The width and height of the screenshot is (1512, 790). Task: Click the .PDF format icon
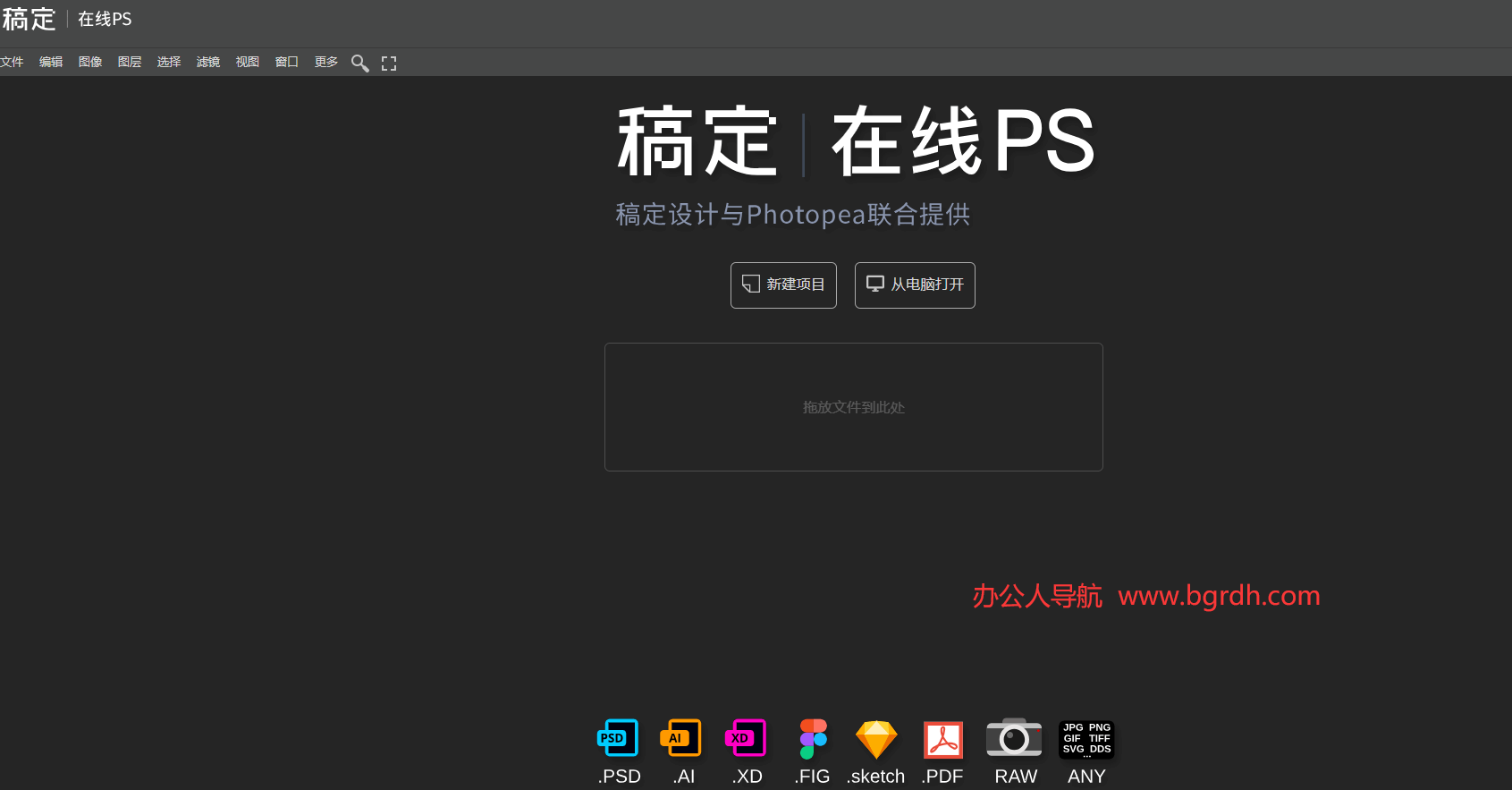coord(943,740)
